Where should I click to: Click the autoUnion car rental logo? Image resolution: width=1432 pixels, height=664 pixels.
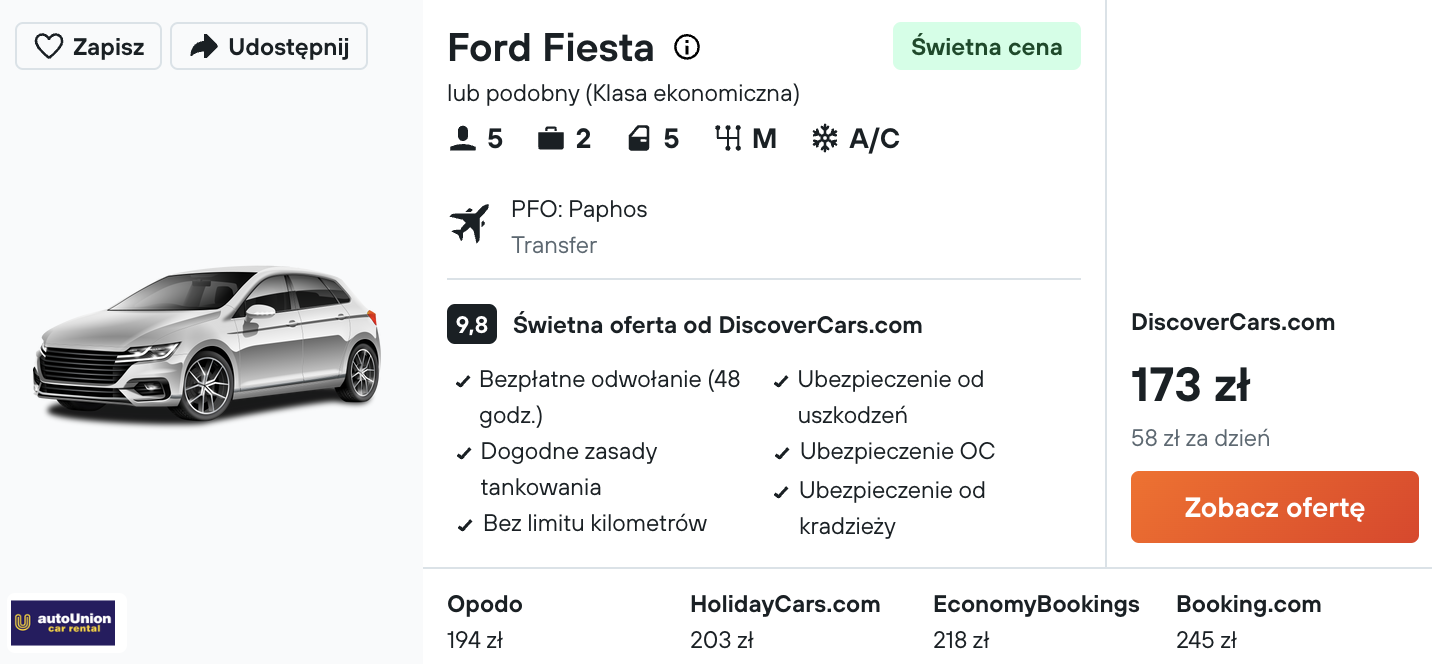pyautogui.click(x=63, y=622)
